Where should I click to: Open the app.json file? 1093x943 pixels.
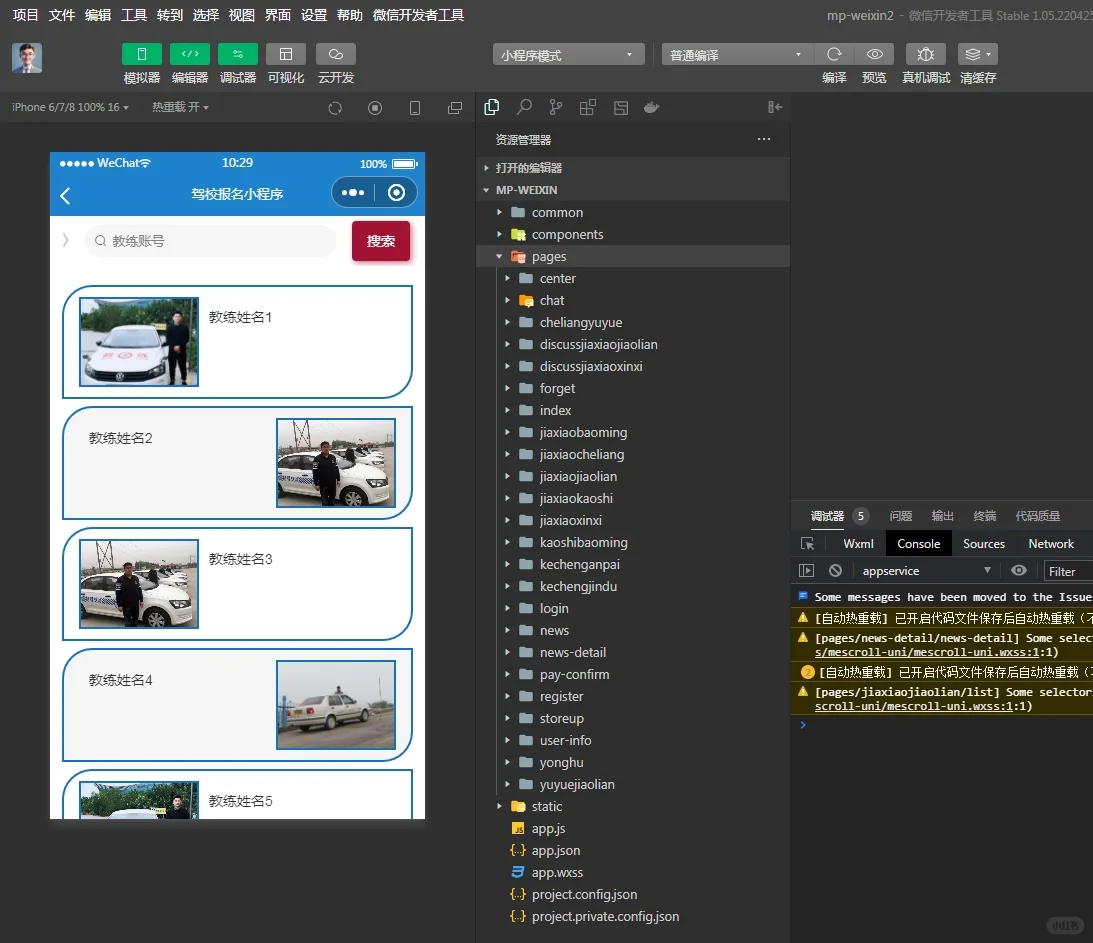click(x=633, y=850)
